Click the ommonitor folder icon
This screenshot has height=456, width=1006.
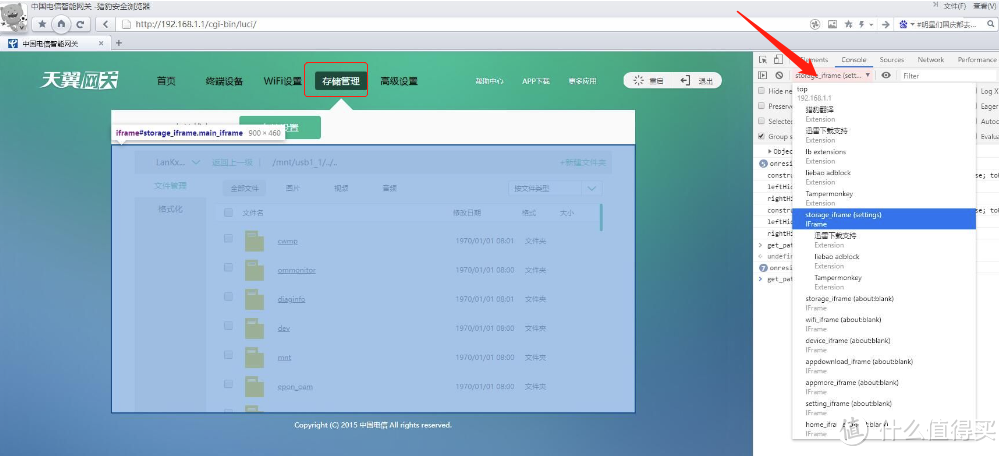[254, 270]
